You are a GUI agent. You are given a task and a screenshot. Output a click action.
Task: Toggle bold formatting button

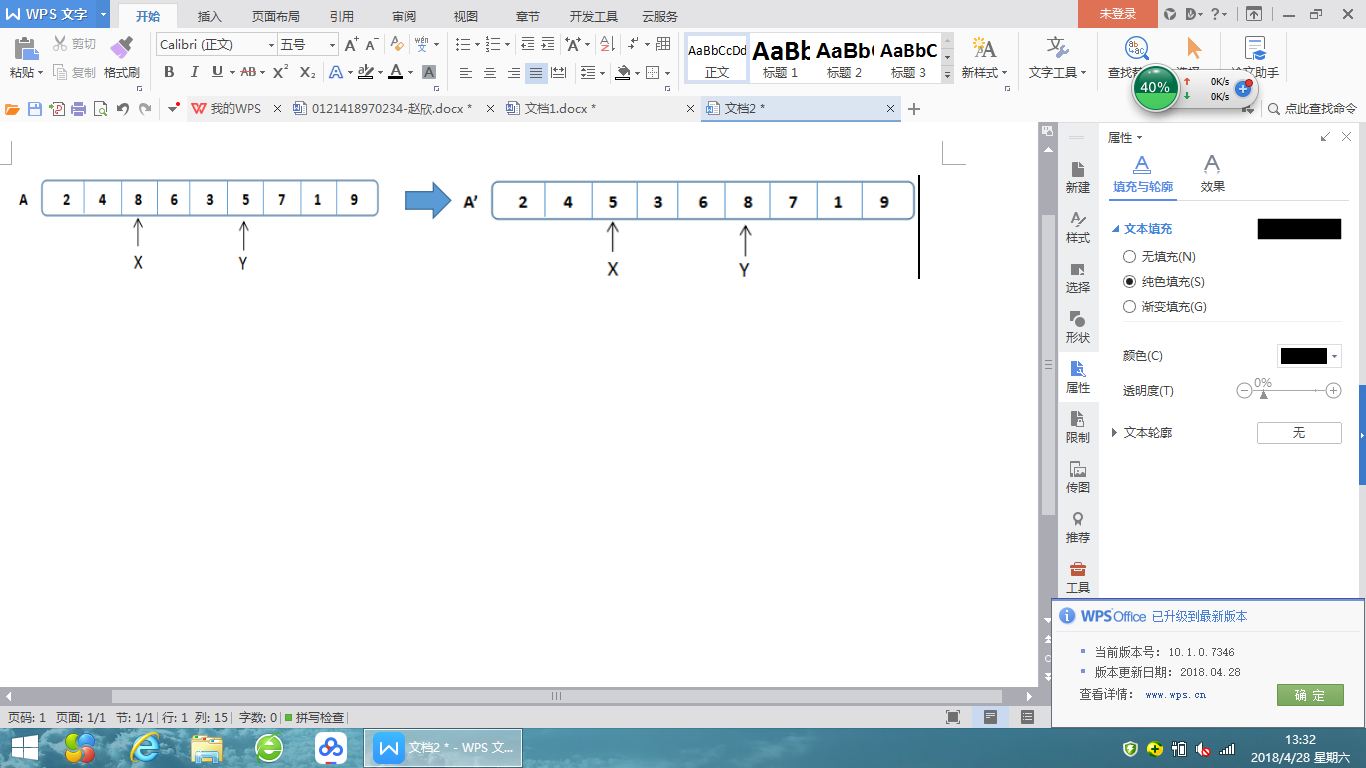tap(169, 72)
